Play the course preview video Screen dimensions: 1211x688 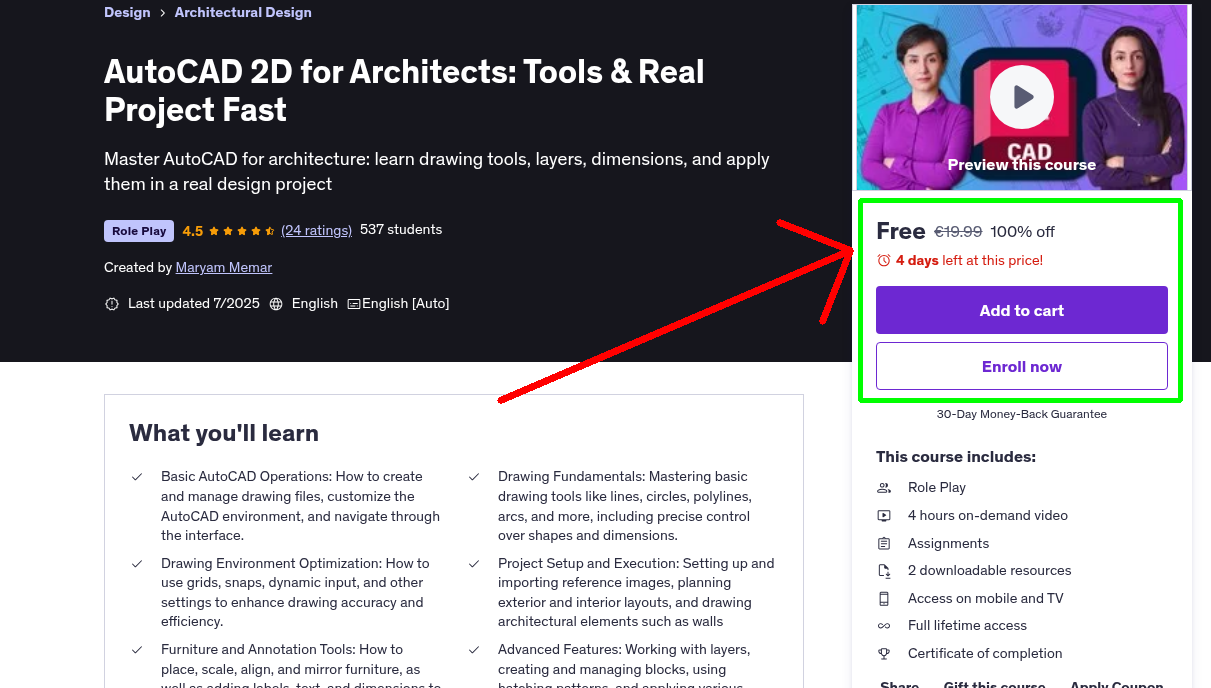click(1022, 97)
